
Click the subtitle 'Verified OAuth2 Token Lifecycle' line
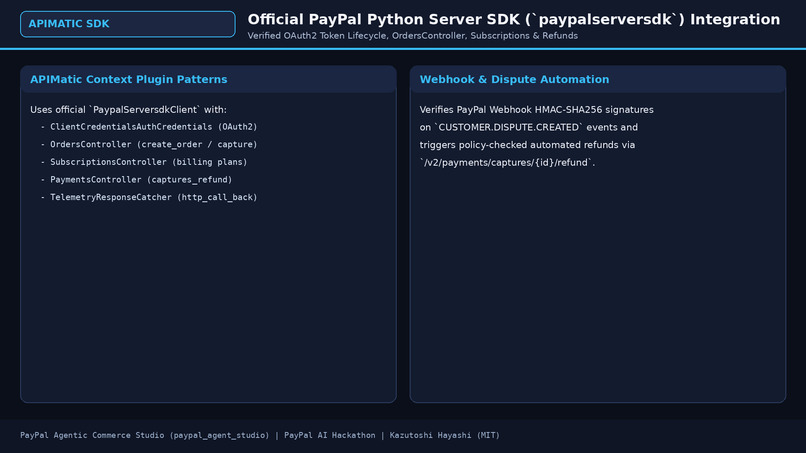tap(412, 36)
